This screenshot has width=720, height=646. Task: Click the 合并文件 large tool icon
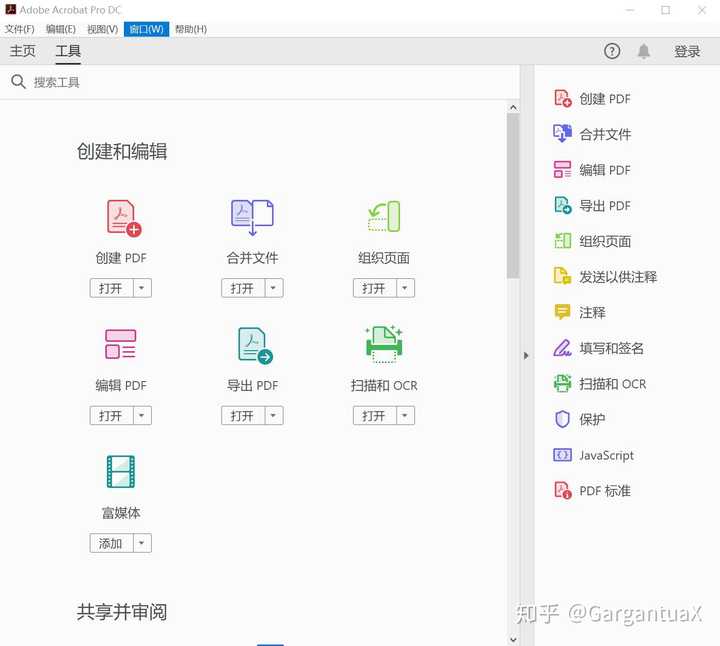[252, 217]
